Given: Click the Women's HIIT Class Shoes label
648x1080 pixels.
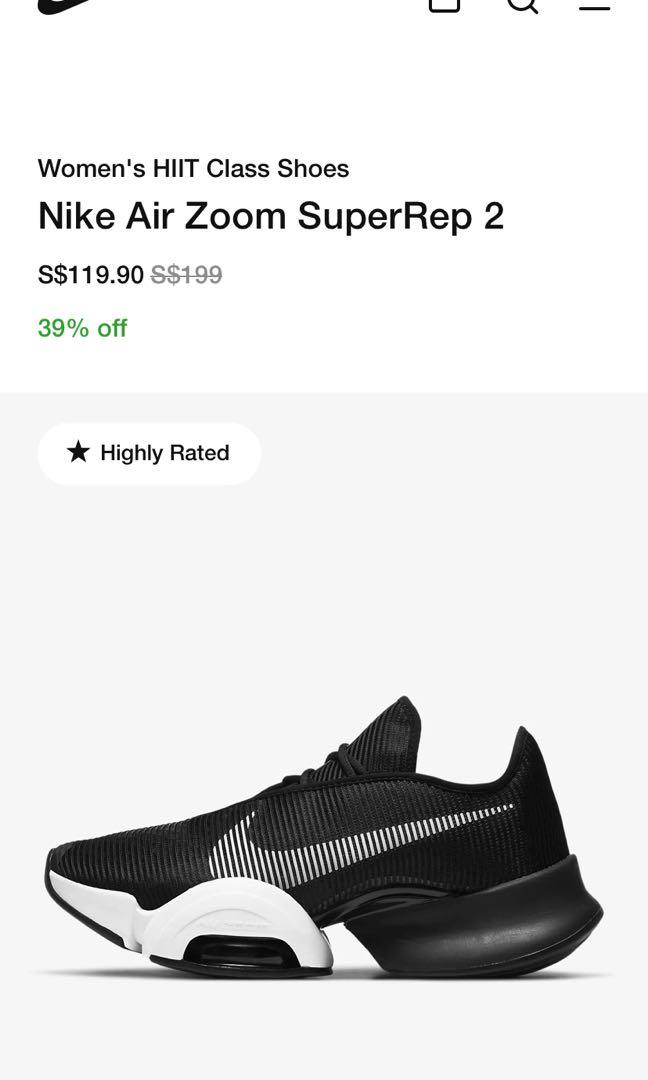Looking at the screenshot, I should (193, 168).
